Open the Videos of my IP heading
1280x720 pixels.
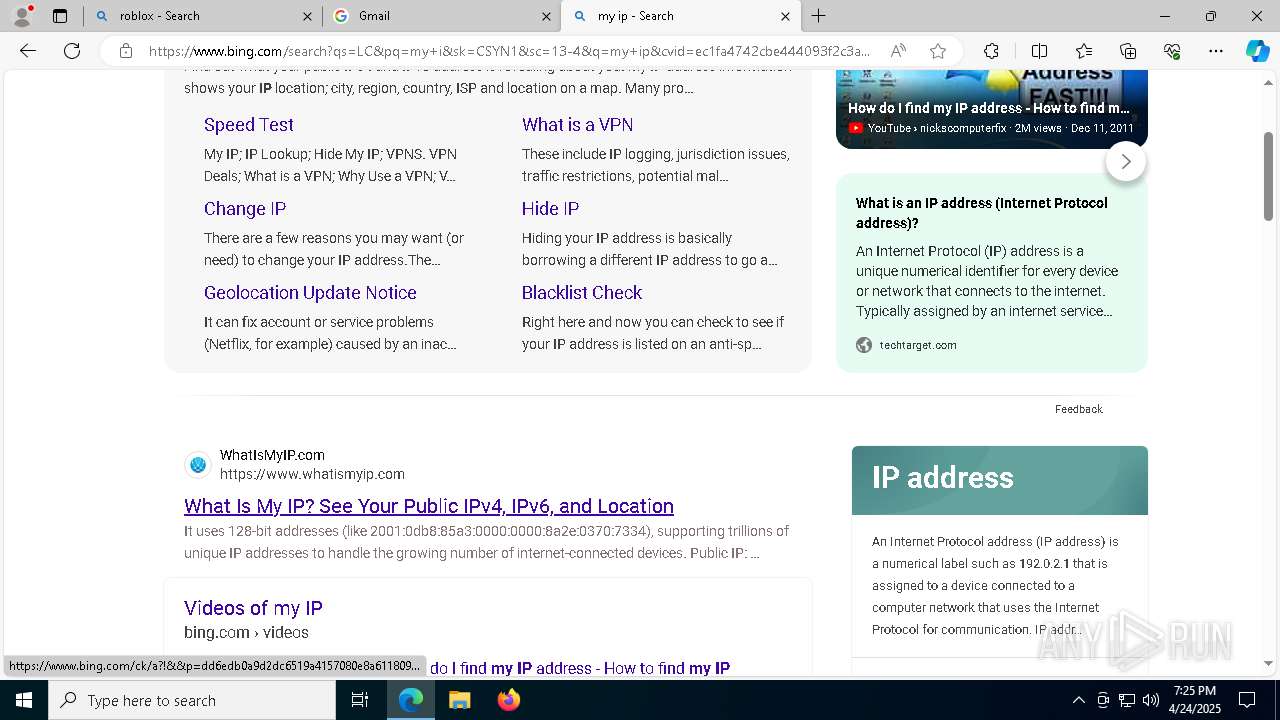click(x=253, y=608)
